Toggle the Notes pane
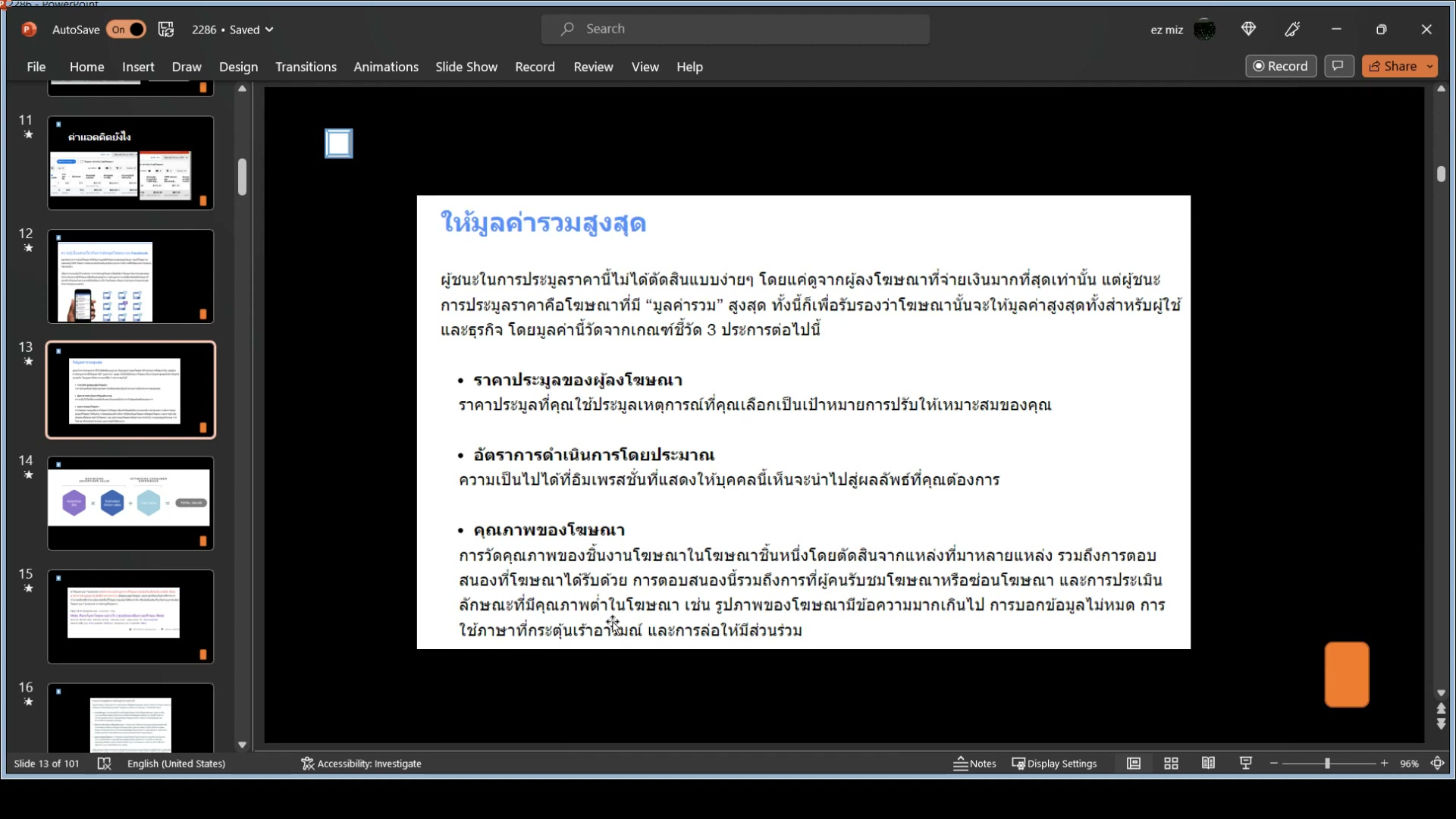 coord(975,764)
